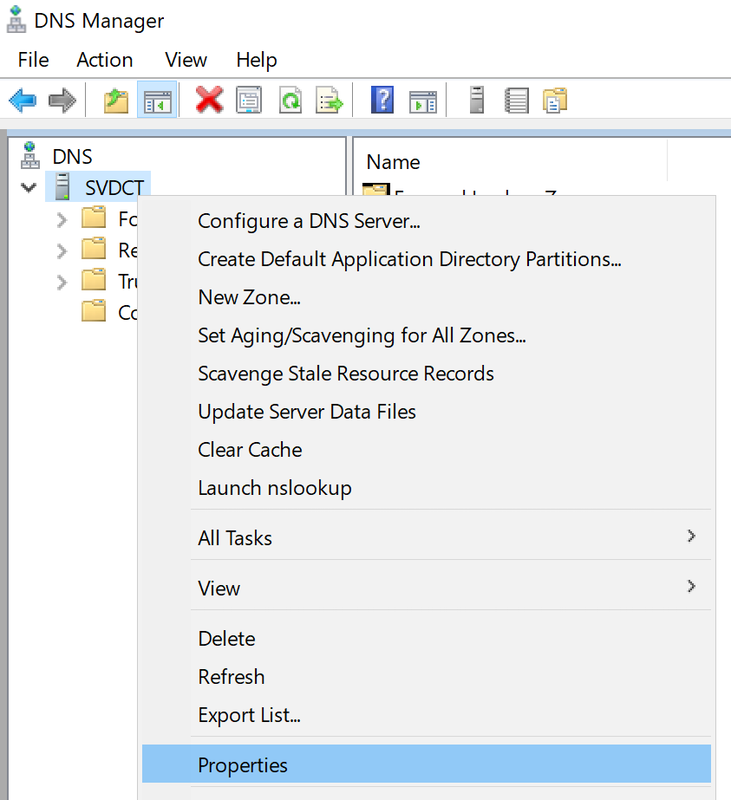Click the gray Forward arrow toolbar icon
Screen dimensions: 731x800
pyautogui.click(x=62, y=99)
